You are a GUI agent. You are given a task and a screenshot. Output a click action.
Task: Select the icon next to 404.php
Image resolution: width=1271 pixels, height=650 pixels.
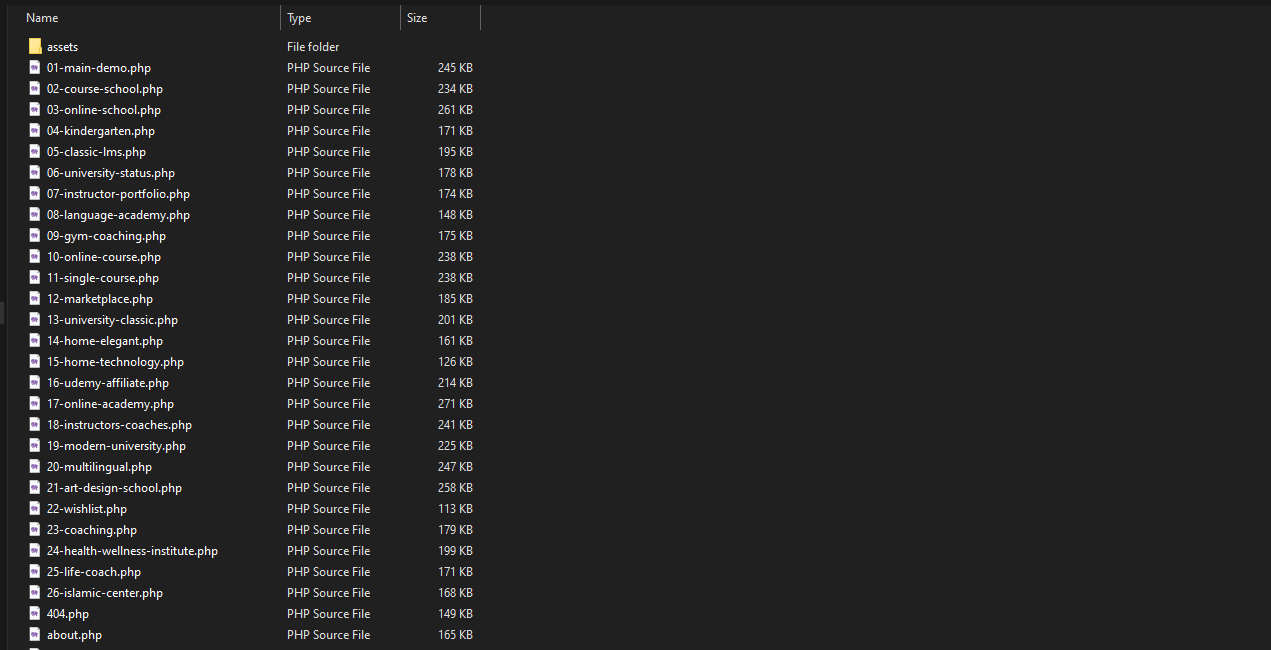35,614
